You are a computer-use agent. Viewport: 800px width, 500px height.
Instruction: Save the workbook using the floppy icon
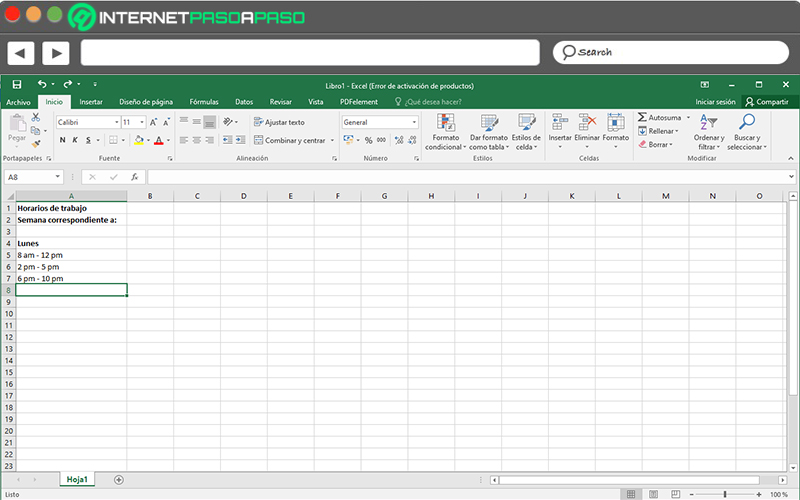pyautogui.click(x=17, y=84)
